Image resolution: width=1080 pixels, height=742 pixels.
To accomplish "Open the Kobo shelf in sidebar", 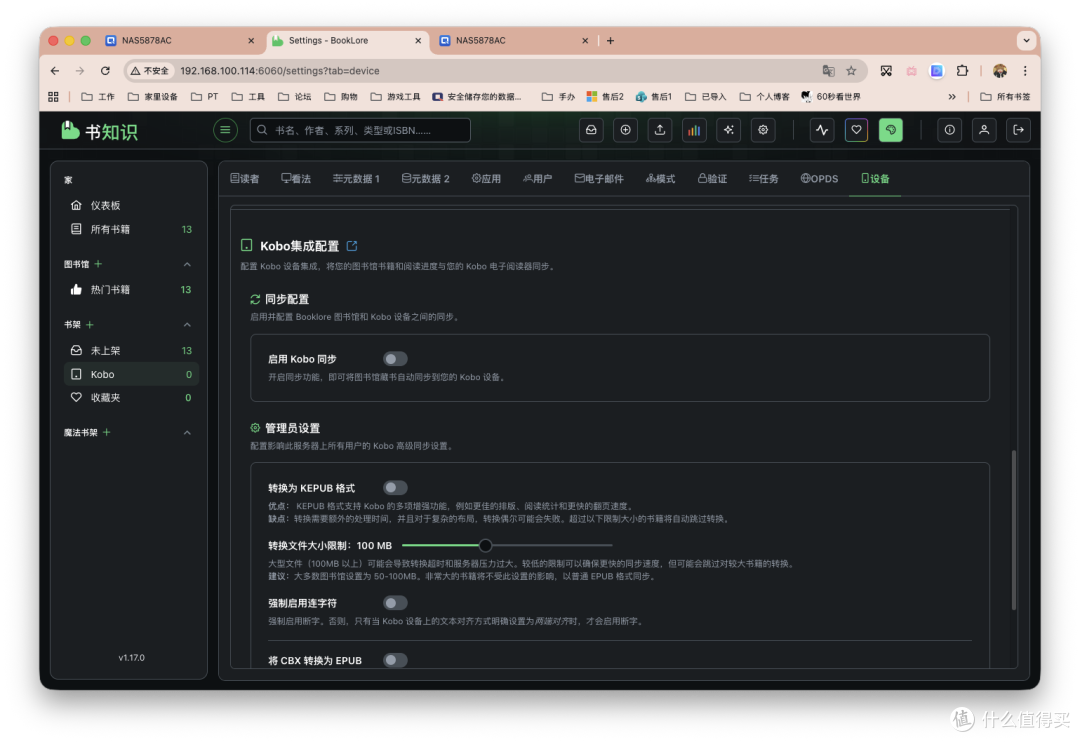I will [131, 374].
